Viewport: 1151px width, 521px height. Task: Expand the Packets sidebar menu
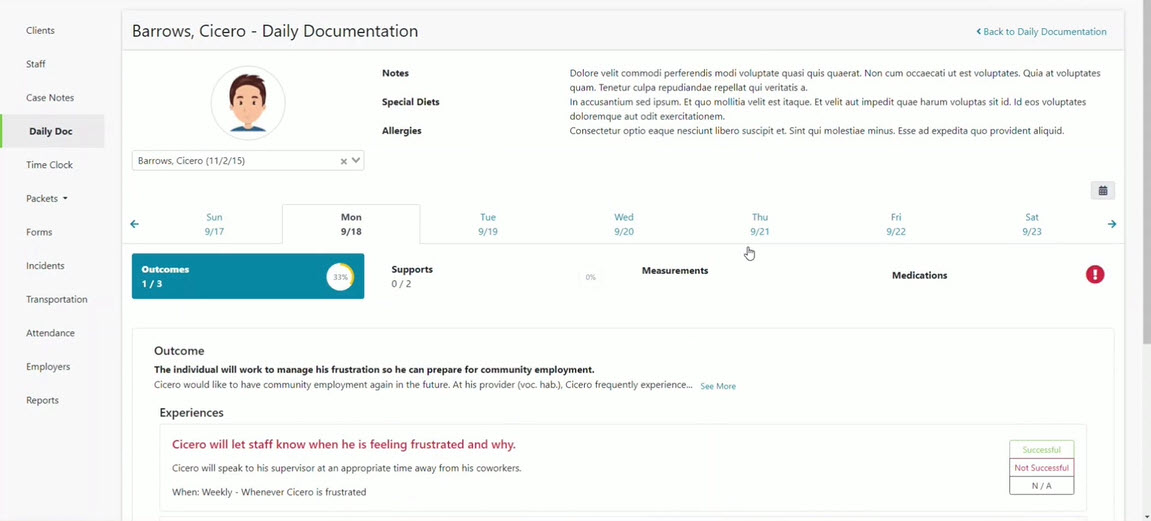tap(47, 198)
